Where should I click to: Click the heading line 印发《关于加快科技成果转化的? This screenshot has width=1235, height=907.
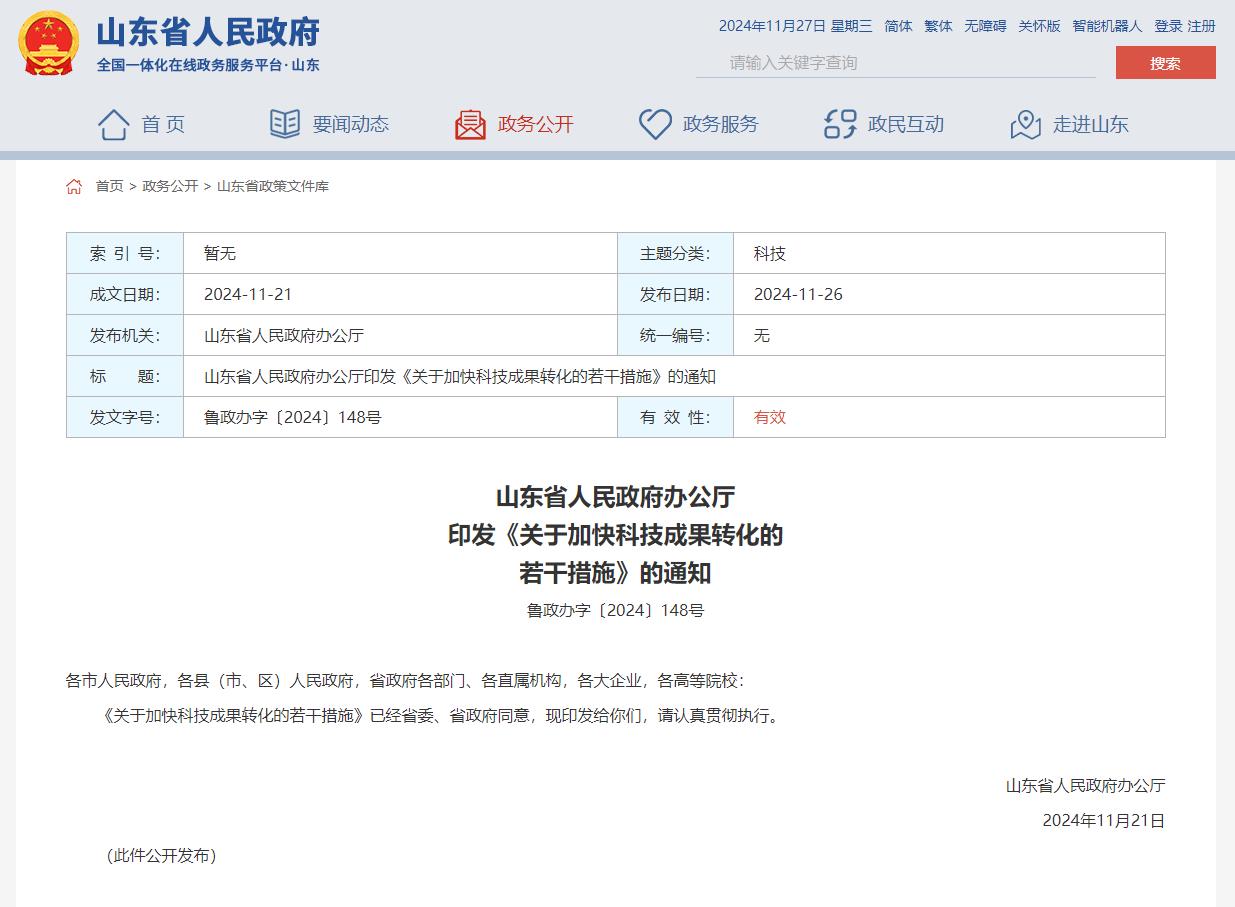tap(616, 535)
